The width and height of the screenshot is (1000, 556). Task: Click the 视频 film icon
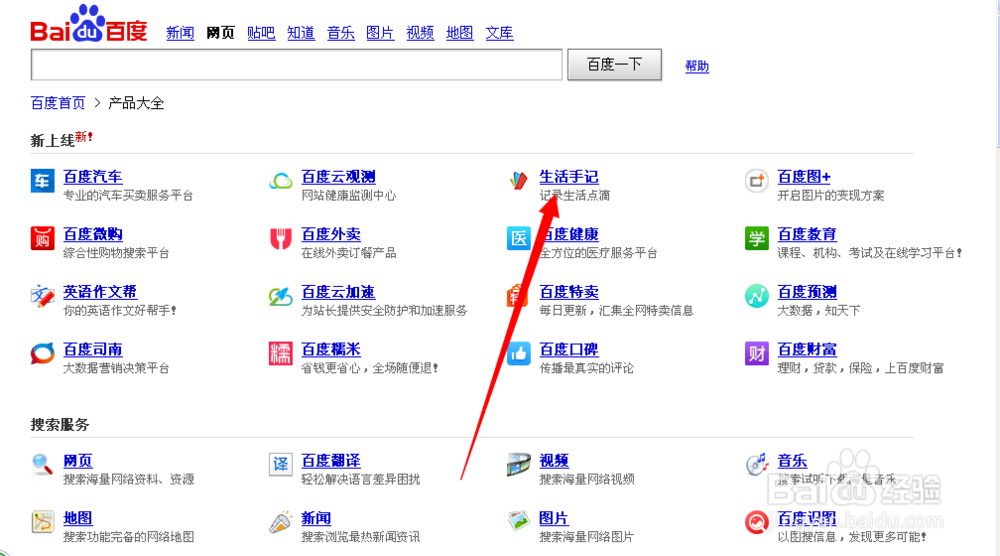click(x=518, y=464)
